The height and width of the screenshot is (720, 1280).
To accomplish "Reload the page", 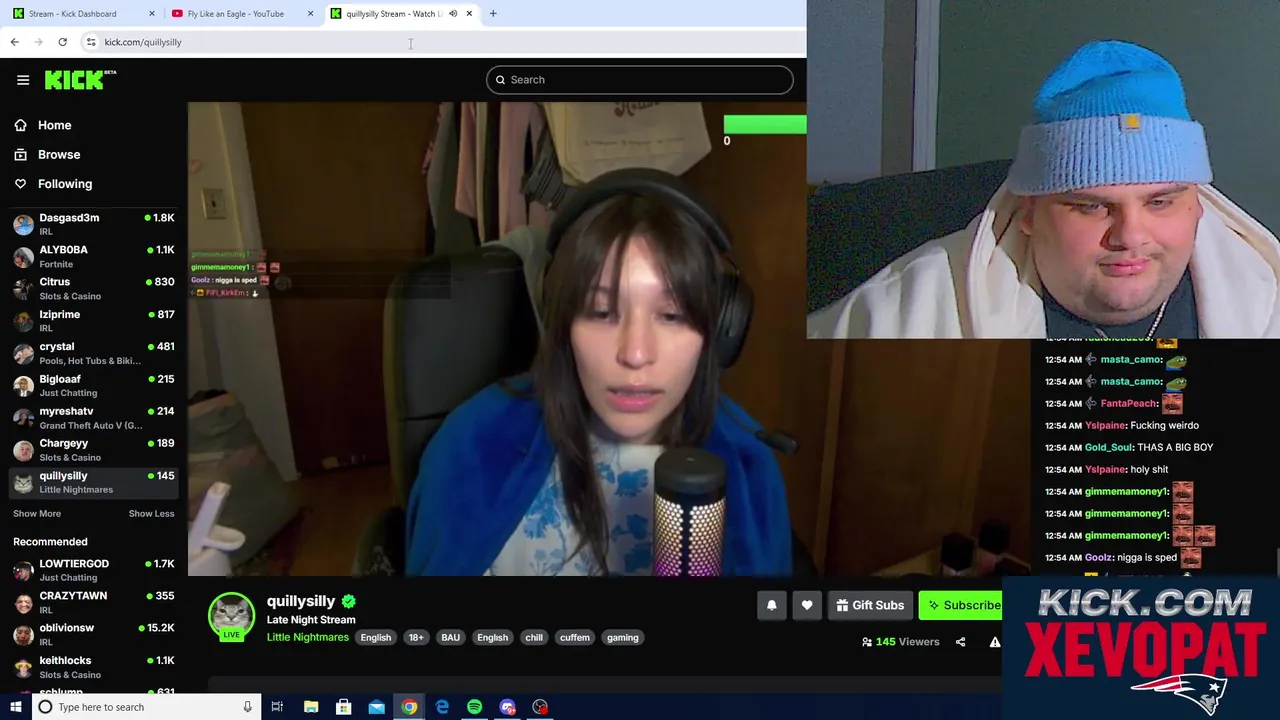I will [x=62, y=42].
